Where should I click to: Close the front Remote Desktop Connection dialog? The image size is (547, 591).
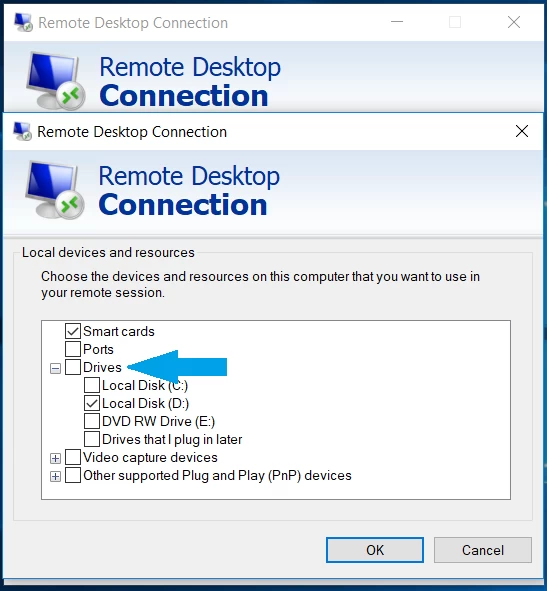(x=522, y=131)
